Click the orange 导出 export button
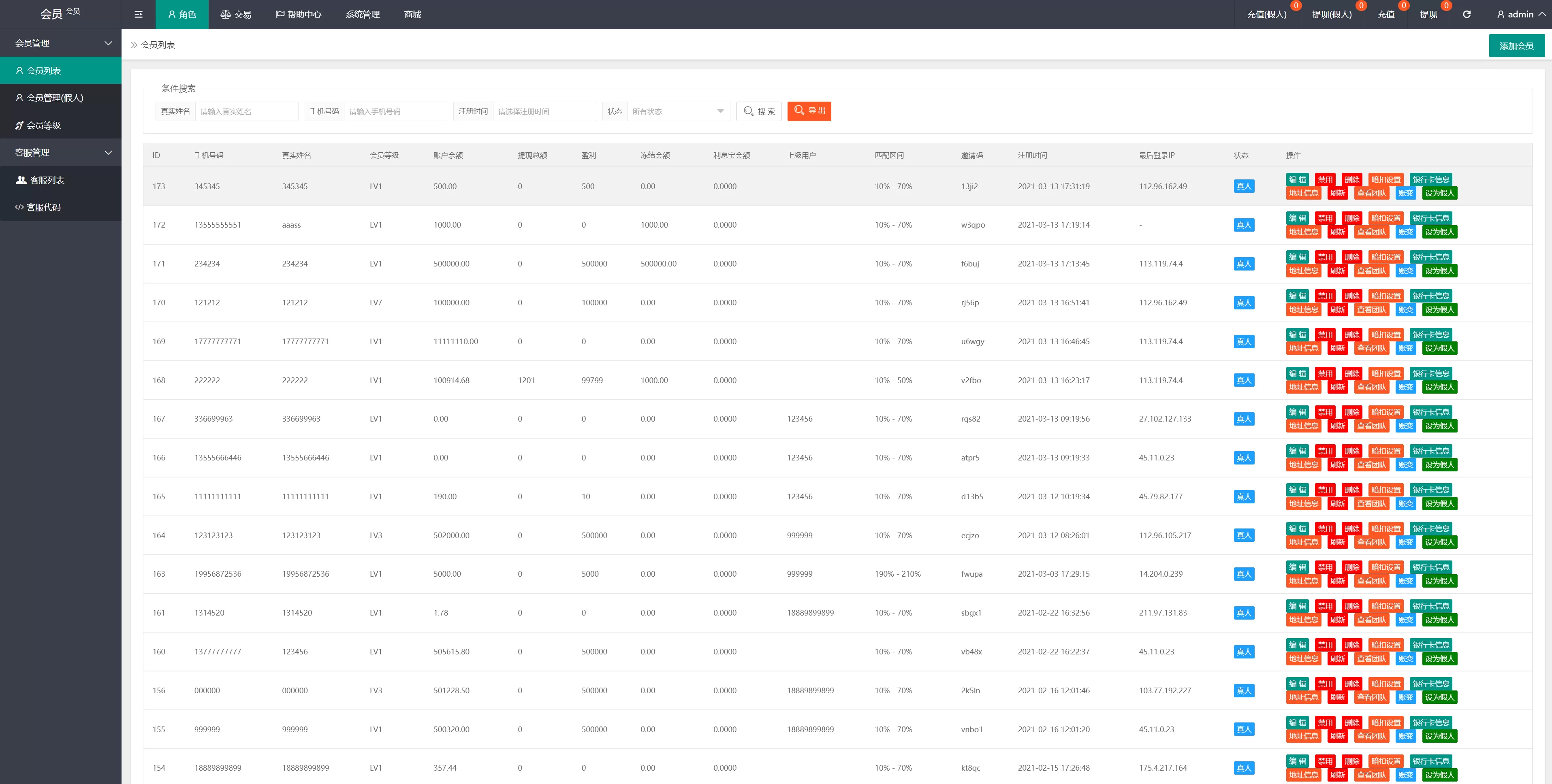This screenshot has width=1552, height=784. (809, 111)
